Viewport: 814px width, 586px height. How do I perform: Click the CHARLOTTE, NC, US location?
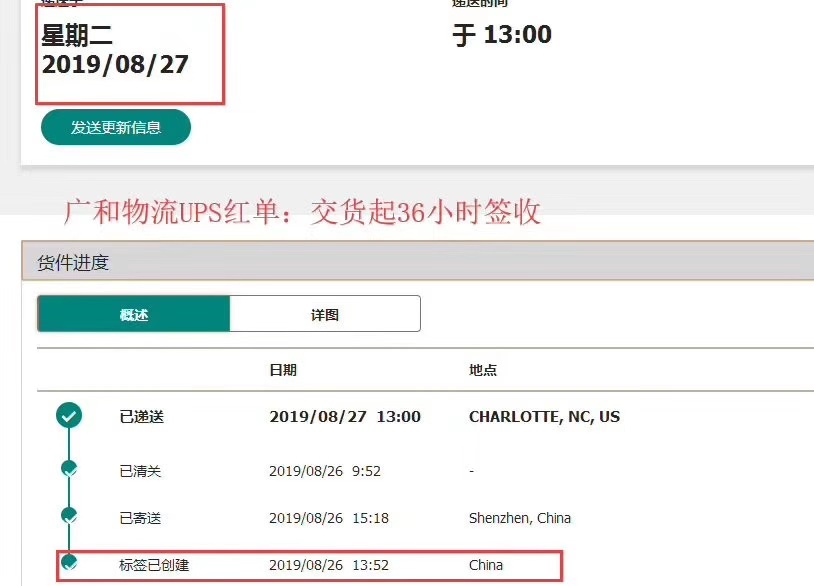click(x=544, y=417)
